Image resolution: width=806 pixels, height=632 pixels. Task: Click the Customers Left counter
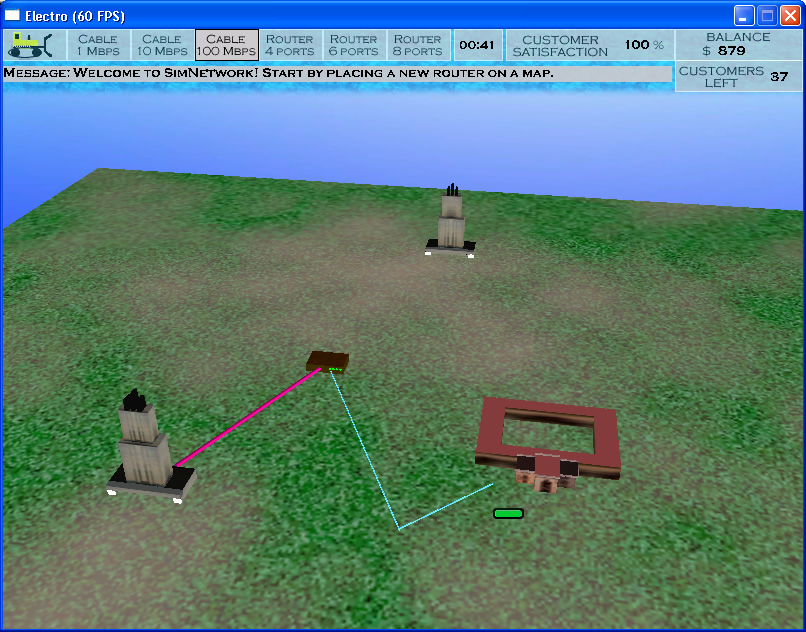[738, 77]
